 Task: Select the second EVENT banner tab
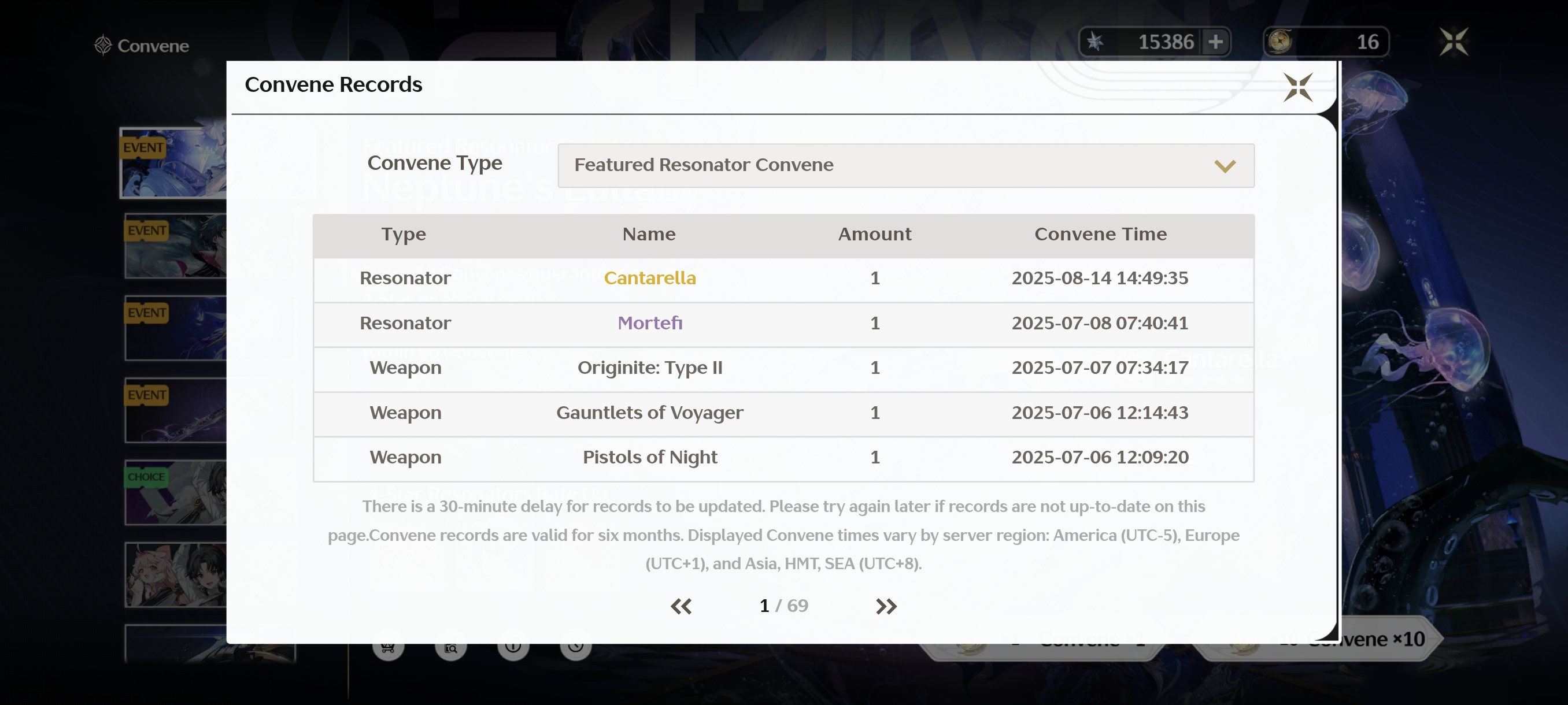point(175,246)
